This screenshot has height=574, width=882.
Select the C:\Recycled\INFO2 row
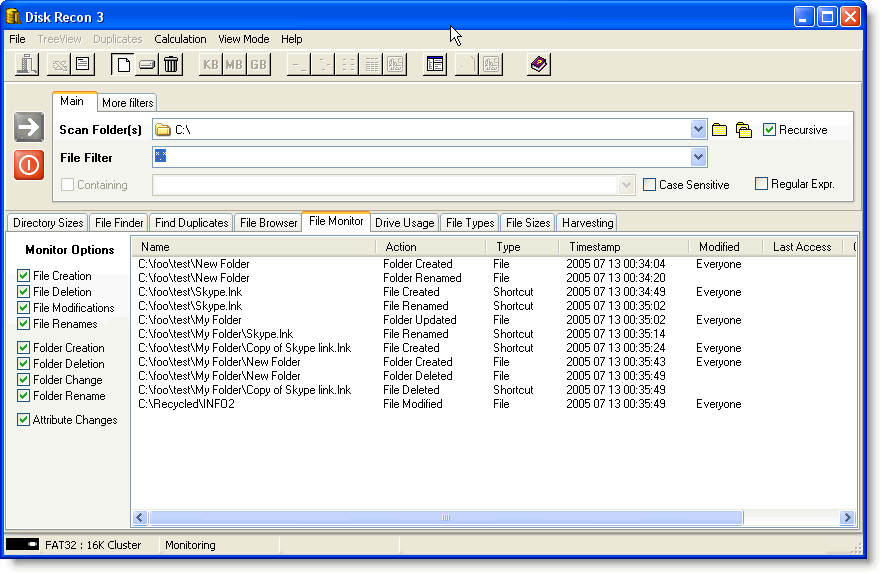point(439,404)
